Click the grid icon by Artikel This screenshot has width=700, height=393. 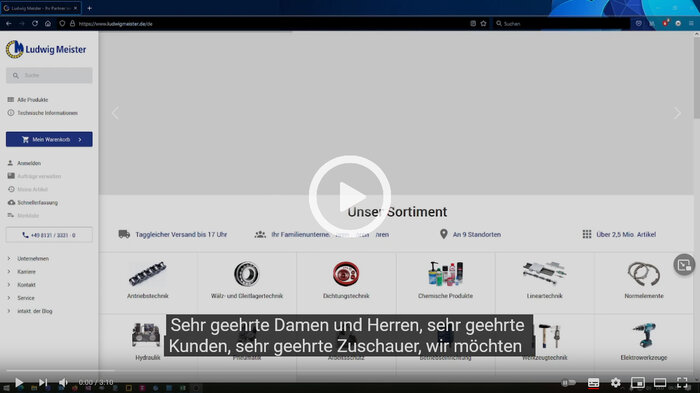click(587, 234)
